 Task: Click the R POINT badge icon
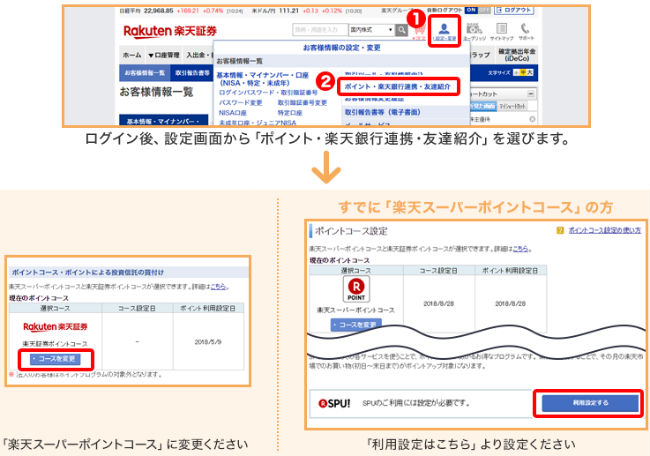tap(356, 289)
